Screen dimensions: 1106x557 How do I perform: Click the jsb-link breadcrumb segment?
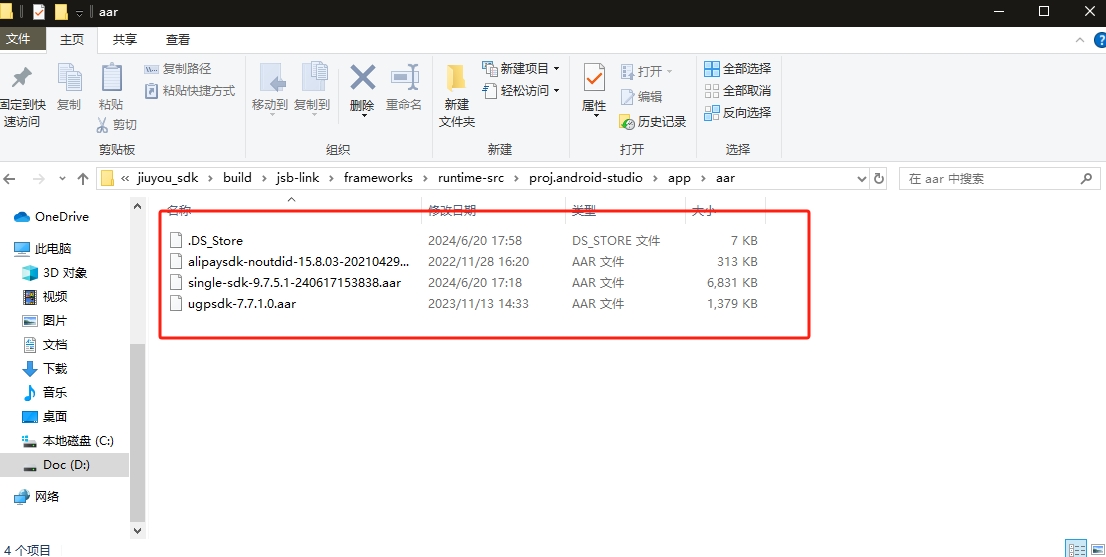(298, 178)
